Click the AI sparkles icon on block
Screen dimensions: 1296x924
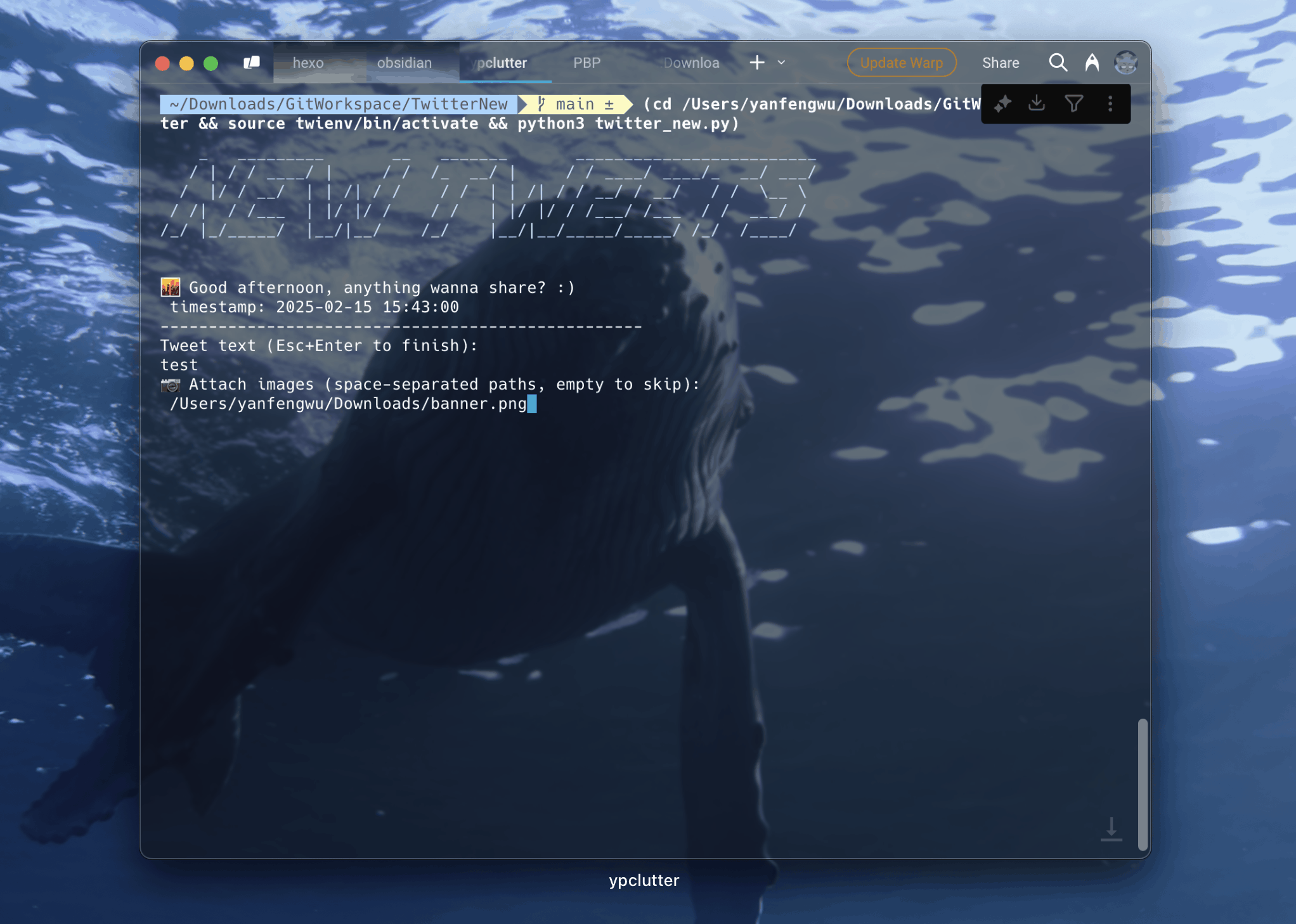(1003, 103)
